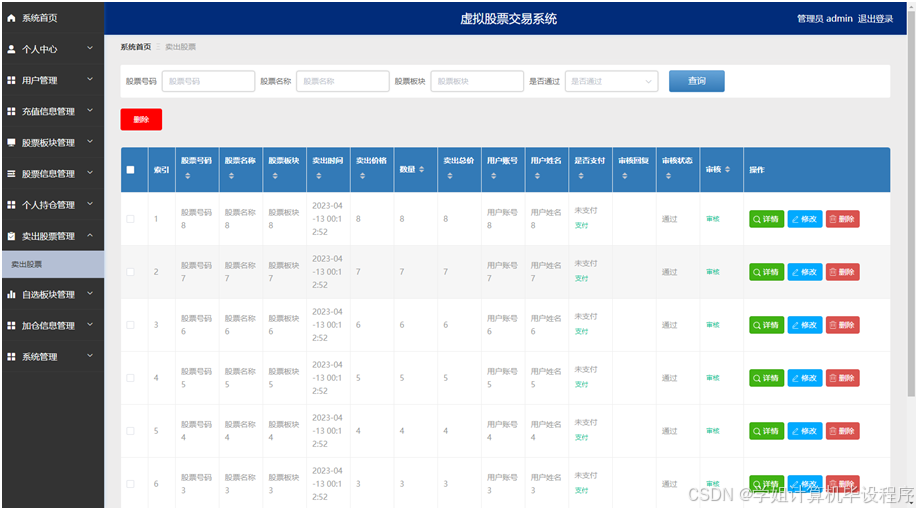Click the person icon beside 个人中心

pyautogui.click(x=11, y=49)
